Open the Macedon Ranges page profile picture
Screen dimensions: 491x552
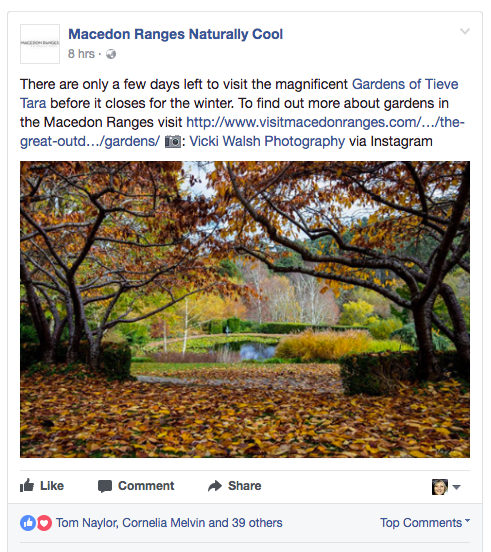click(x=40, y=44)
